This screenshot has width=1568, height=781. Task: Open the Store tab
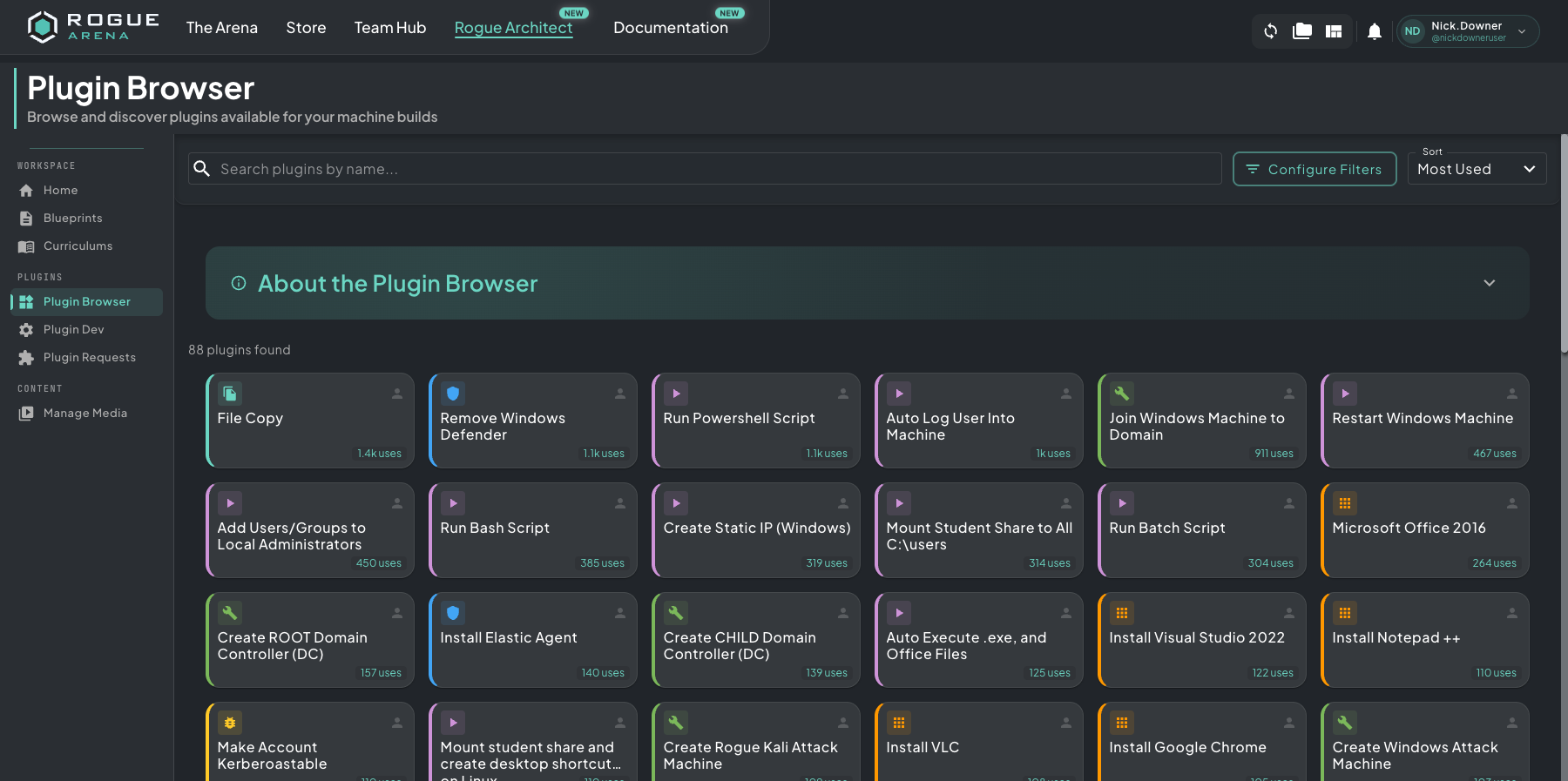[x=306, y=28]
